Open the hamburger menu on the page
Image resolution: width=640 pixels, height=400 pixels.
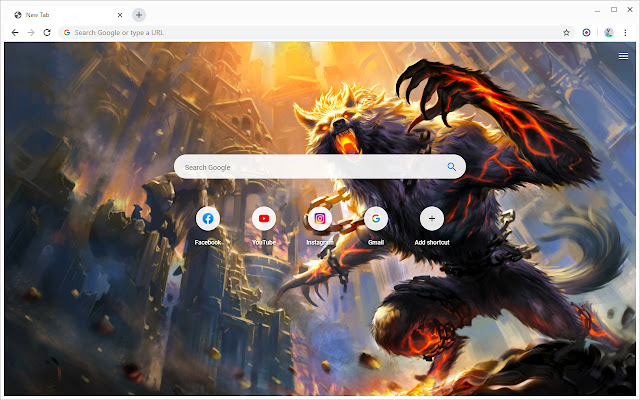623,56
